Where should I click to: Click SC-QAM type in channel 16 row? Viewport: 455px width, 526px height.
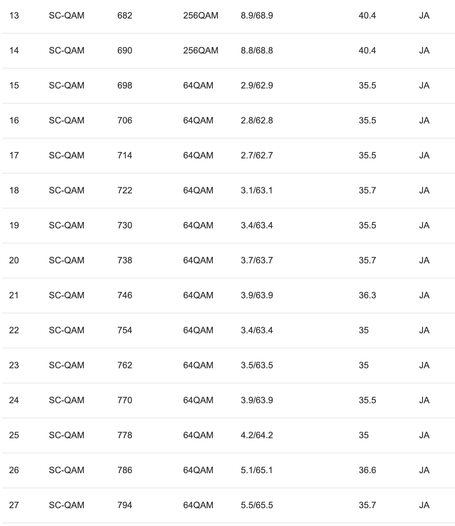coord(66,120)
